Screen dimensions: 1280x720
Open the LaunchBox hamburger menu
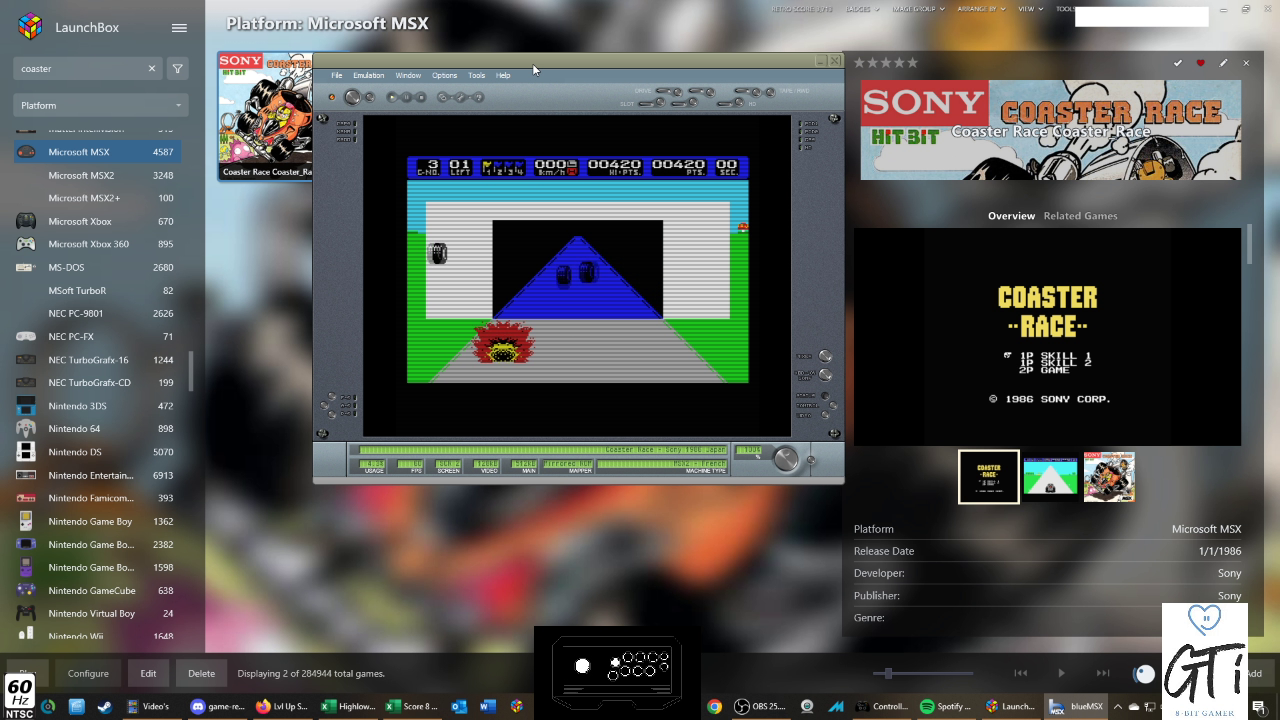(179, 28)
